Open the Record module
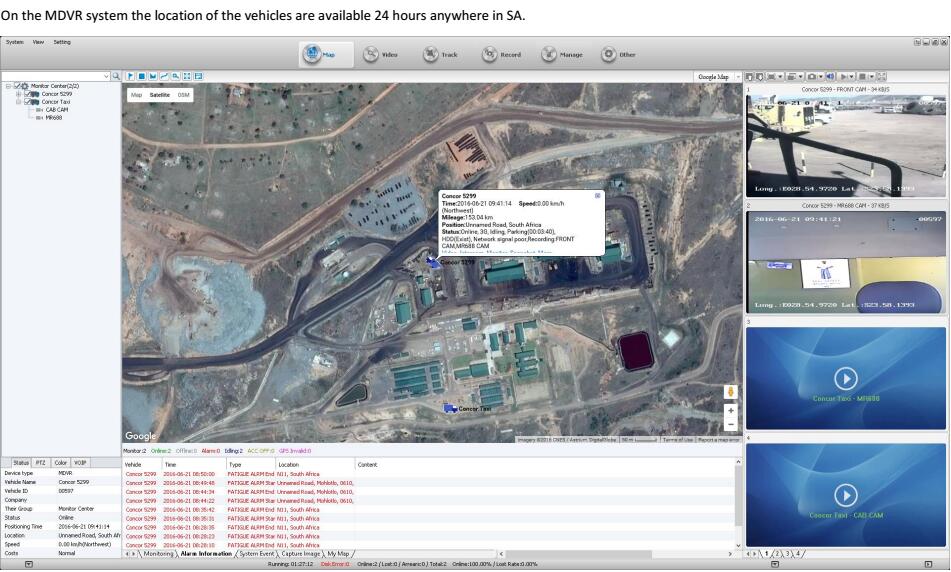Screen dimensions: 951x572 (502, 55)
